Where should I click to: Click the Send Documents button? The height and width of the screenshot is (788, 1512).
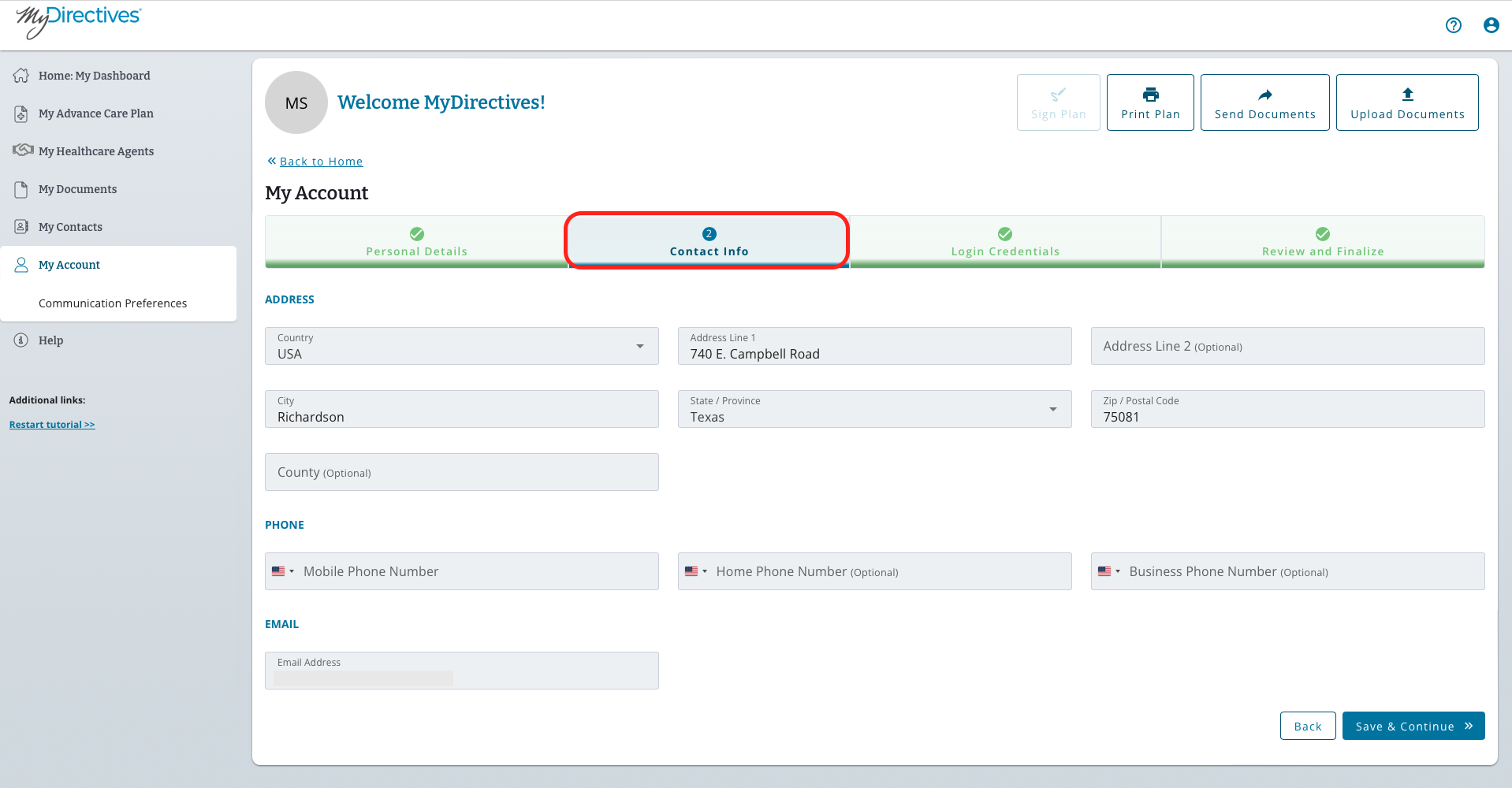point(1265,102)
